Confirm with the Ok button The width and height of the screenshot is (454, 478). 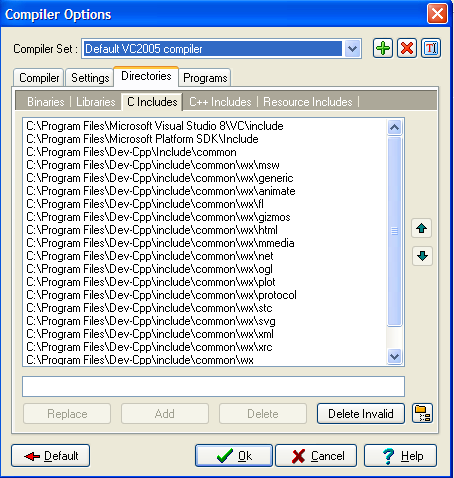pos(234,456)
